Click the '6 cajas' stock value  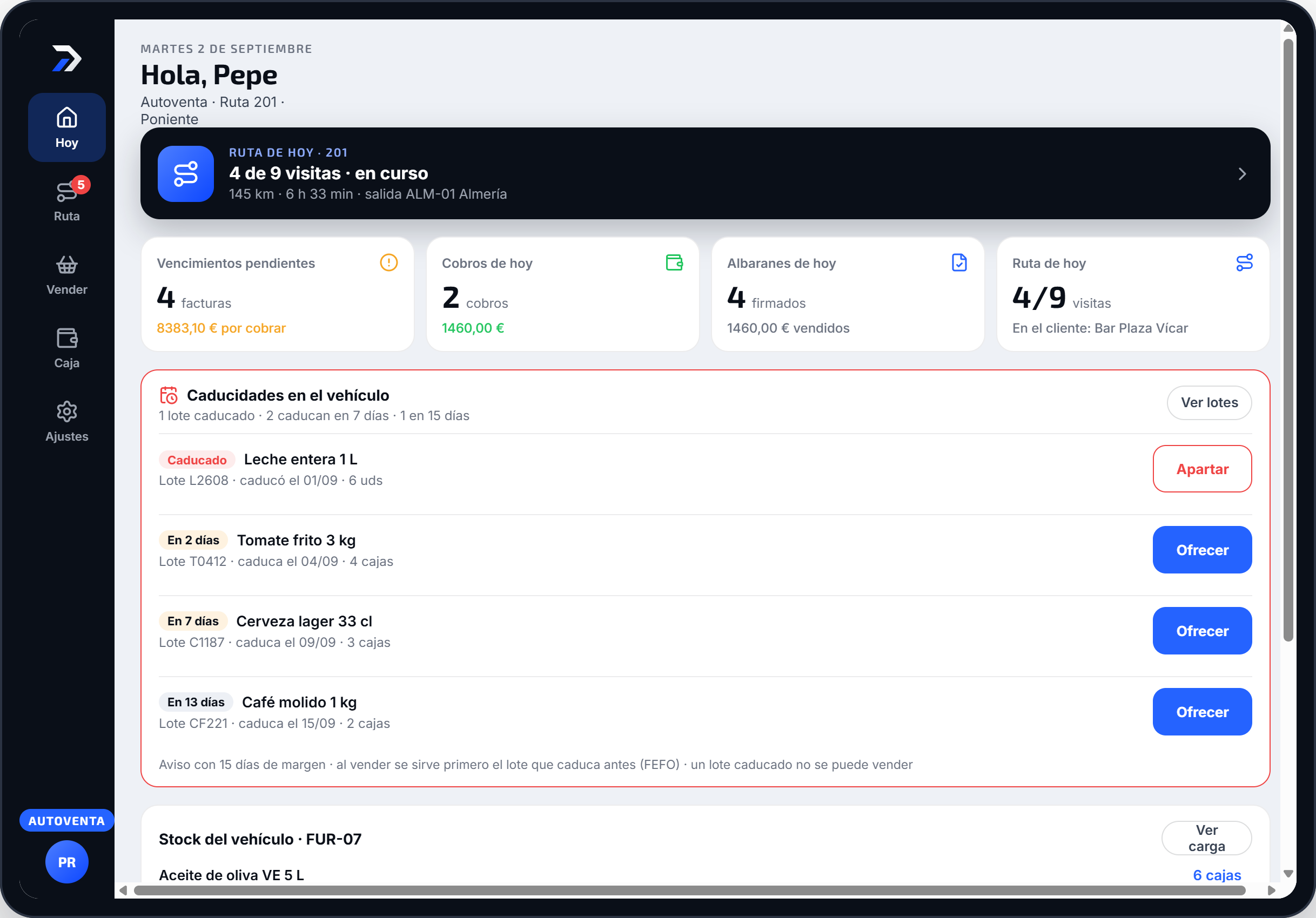click(1217, 874)
